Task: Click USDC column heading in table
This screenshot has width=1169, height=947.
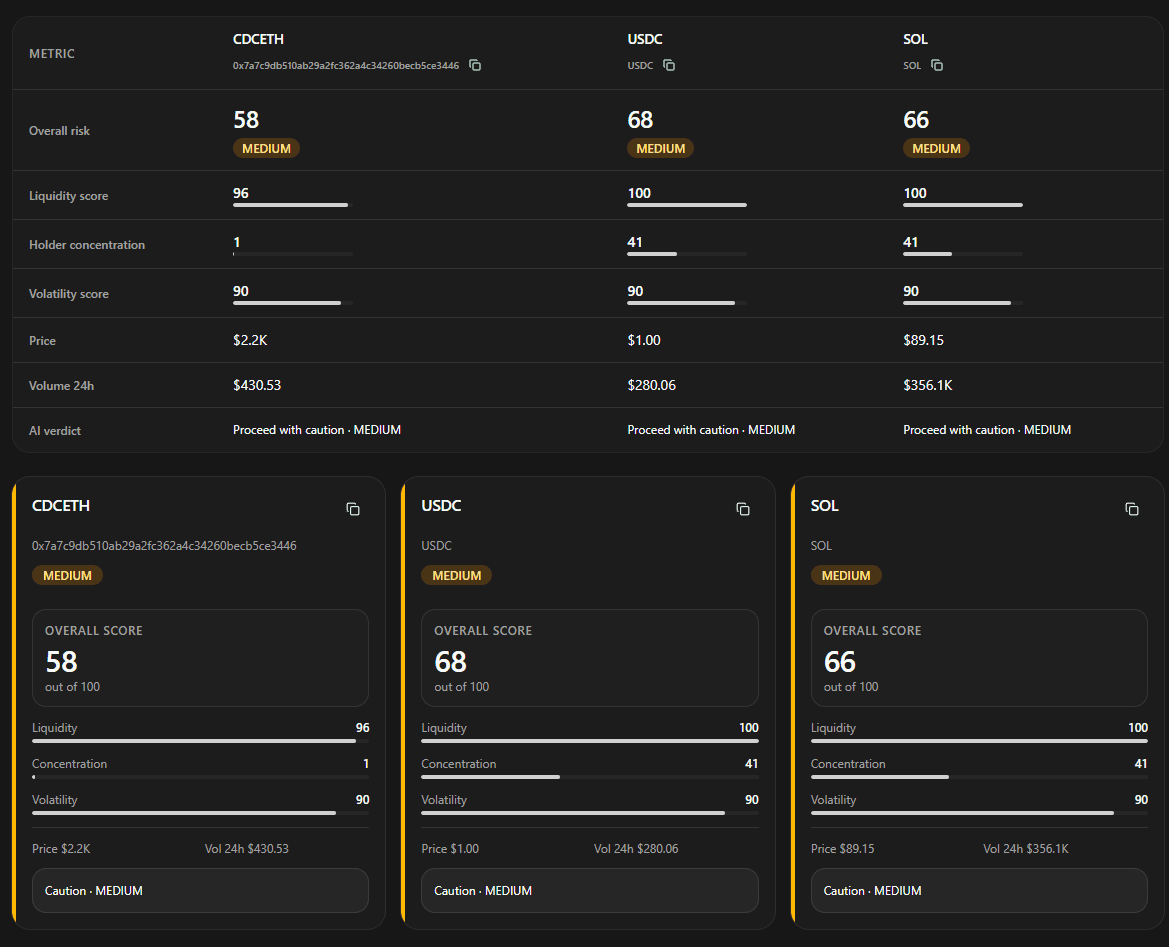Action: 645,39
